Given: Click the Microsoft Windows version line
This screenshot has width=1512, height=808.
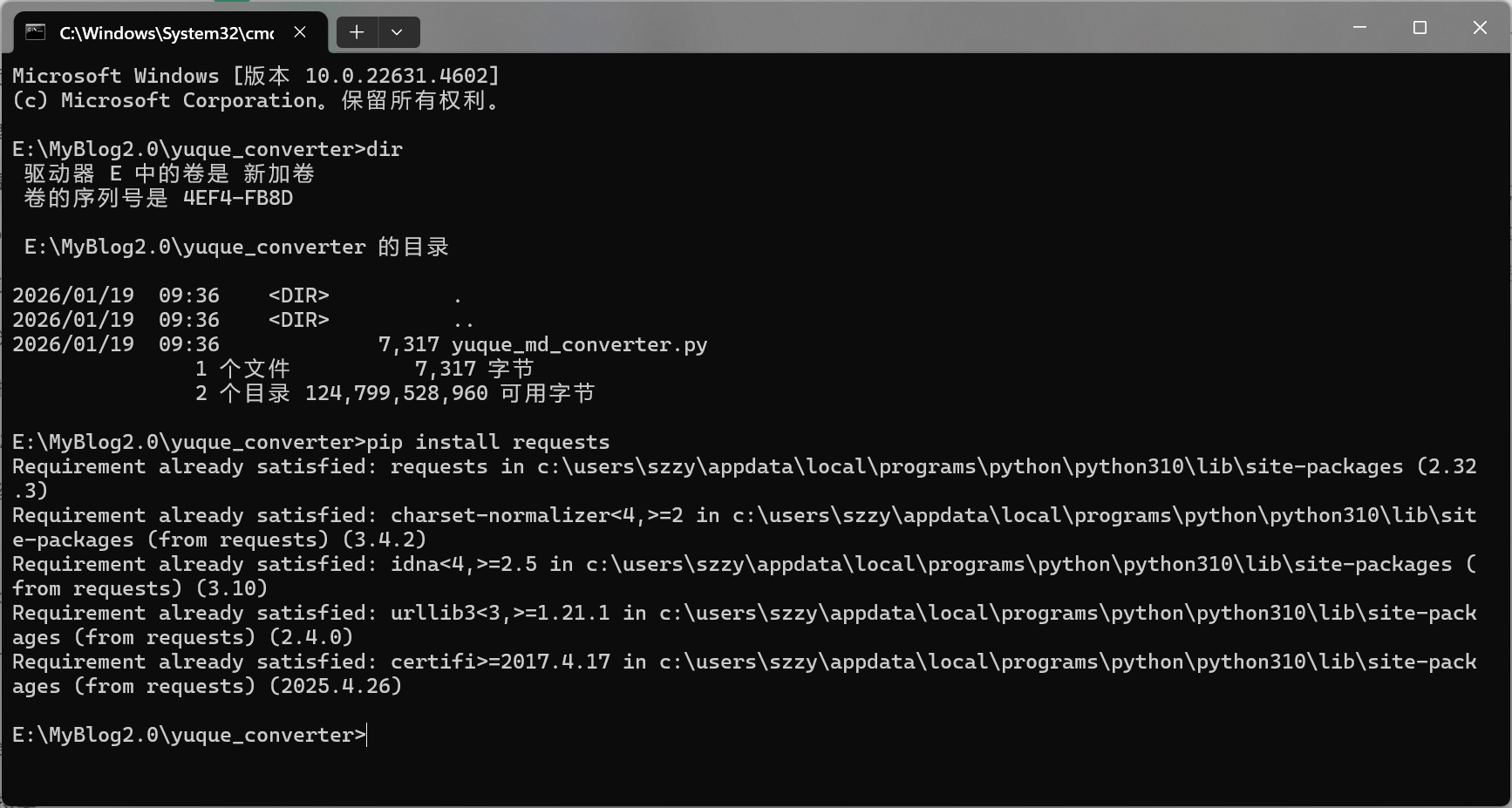Looking at the screenshot, I should (x=255, y=76).
